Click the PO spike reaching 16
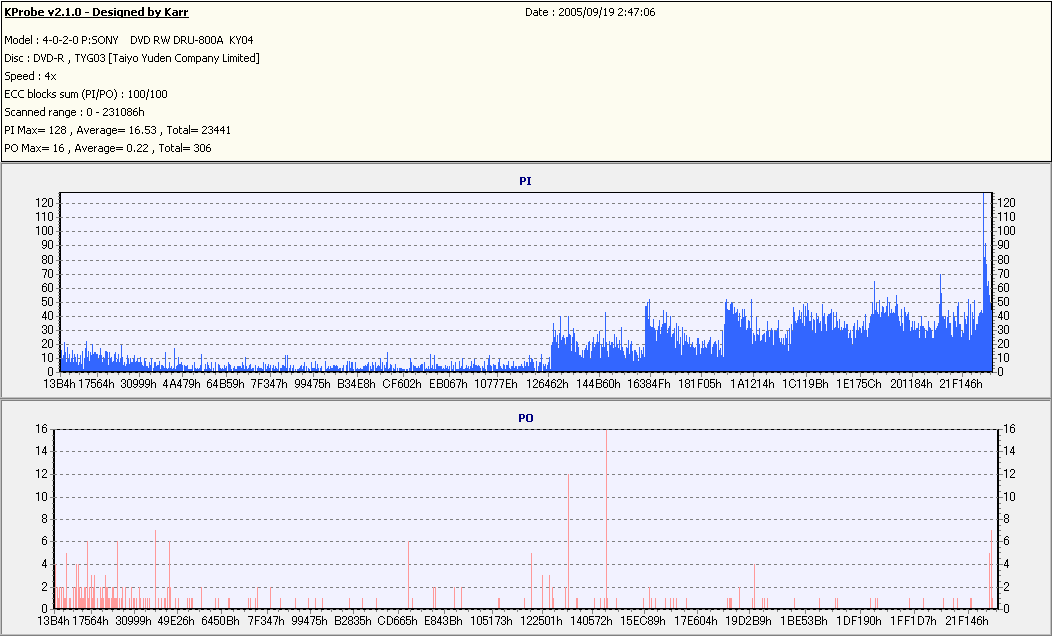This screenshot has height=636, width=1052. coord(607,518)
